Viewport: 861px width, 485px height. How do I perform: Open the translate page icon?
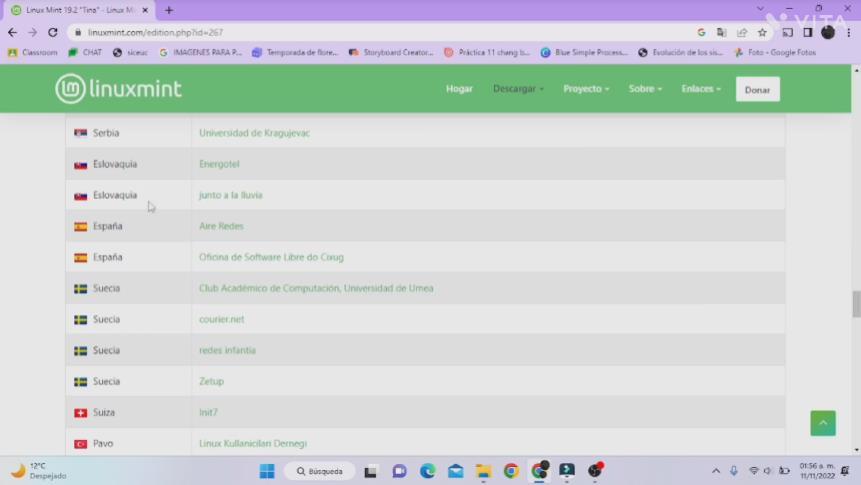722,33
